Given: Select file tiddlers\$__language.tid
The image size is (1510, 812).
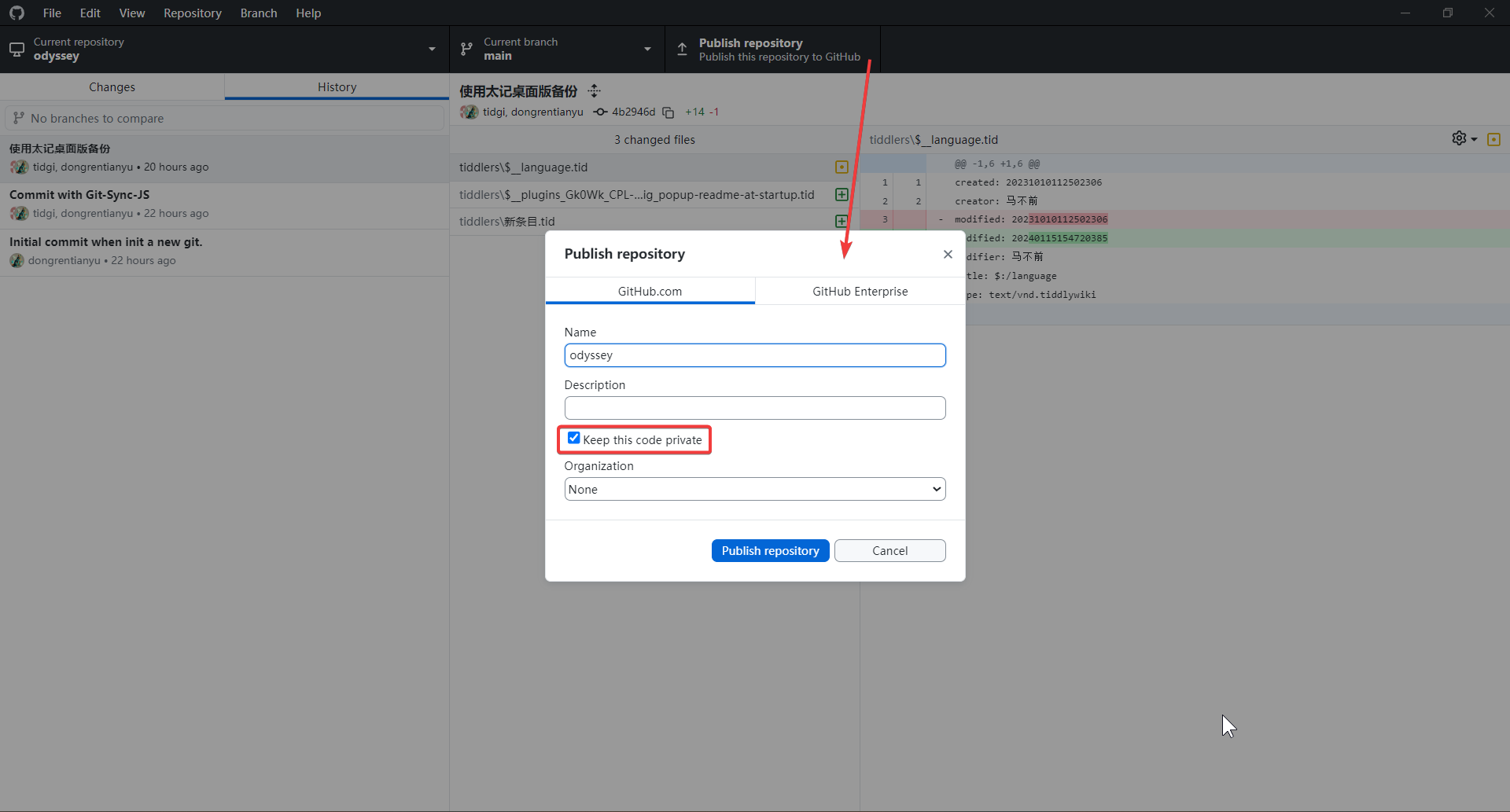Looking at the screenshot, I should click(x=654, y=167).
